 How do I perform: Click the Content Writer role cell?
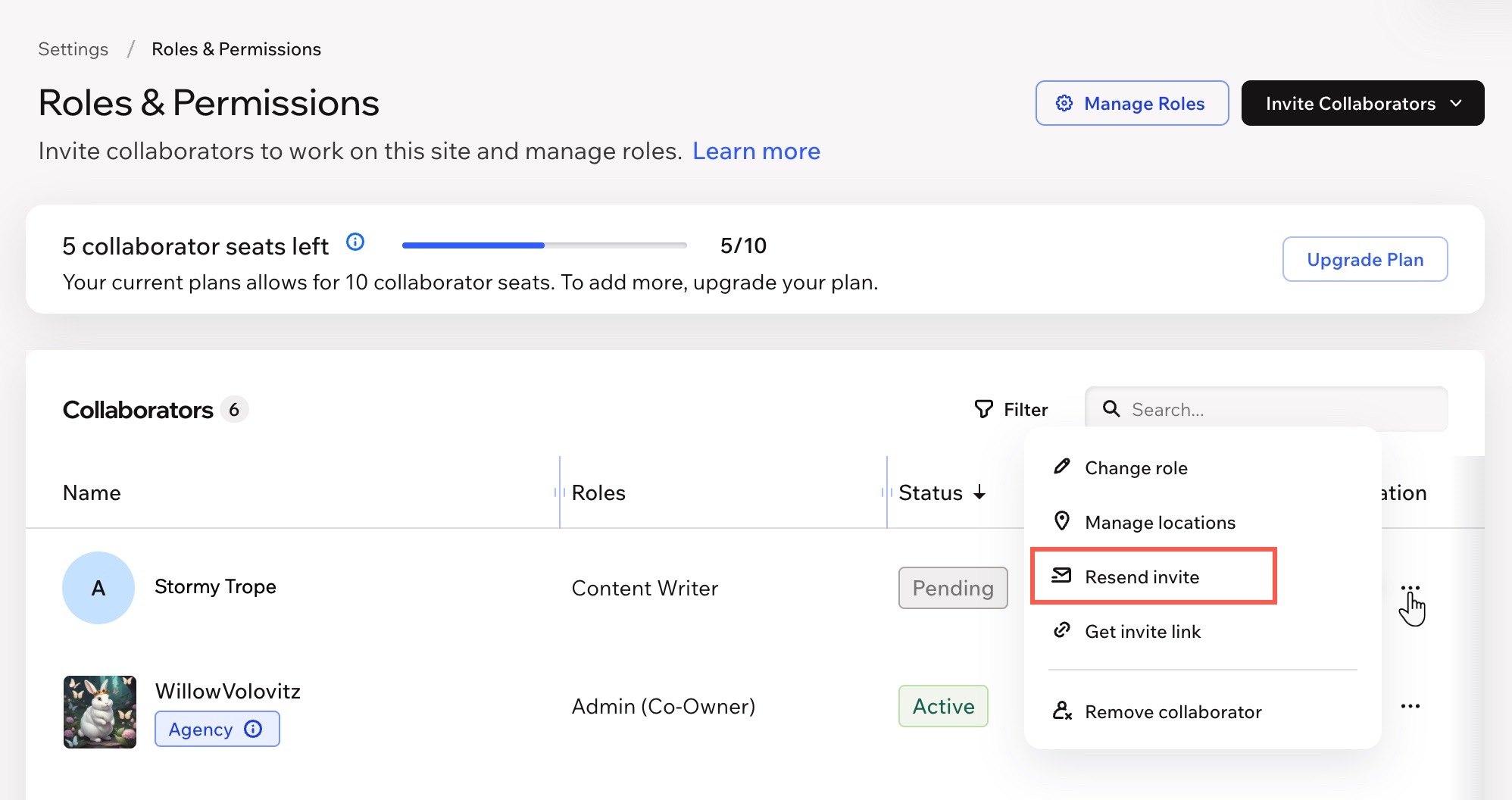click(645, 588)
